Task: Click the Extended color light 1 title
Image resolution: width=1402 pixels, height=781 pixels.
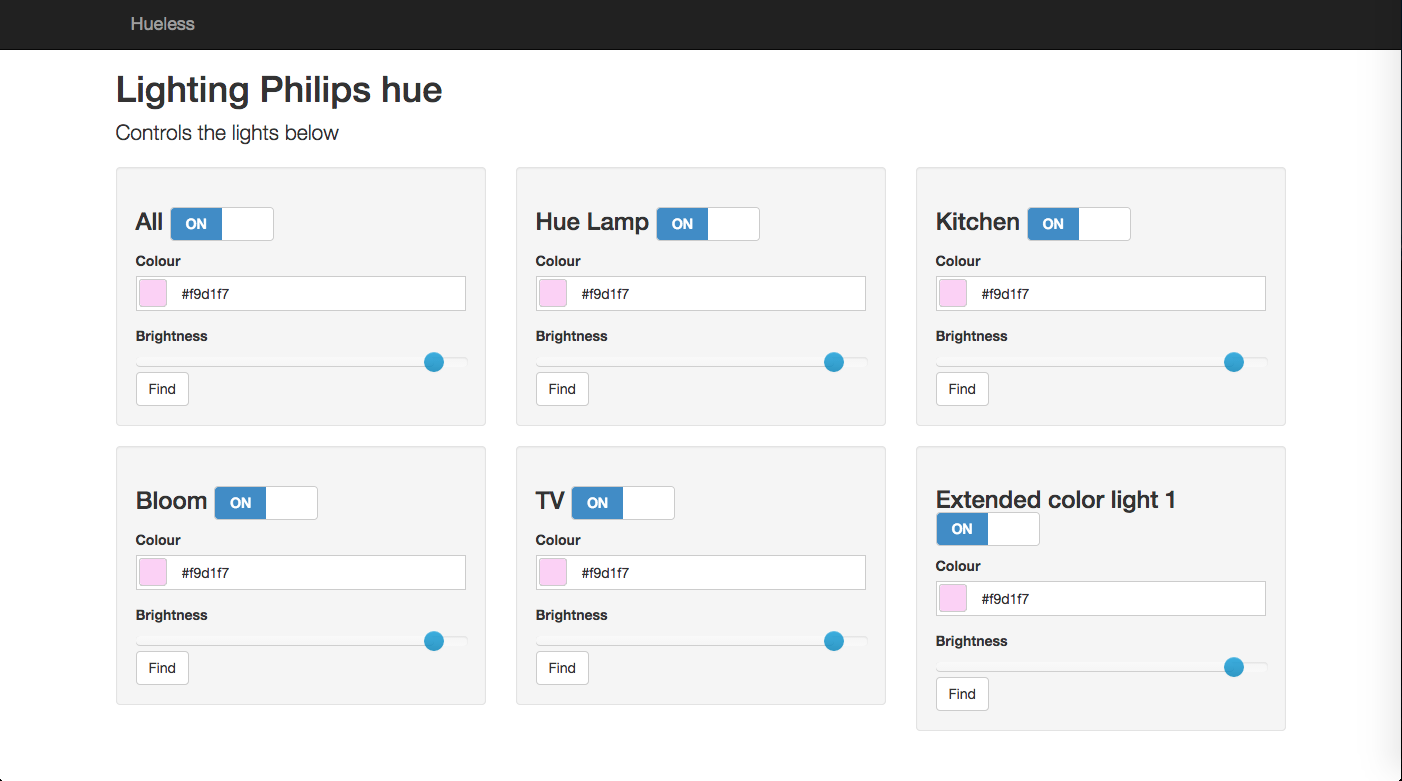Action: tap(1056, 500)
